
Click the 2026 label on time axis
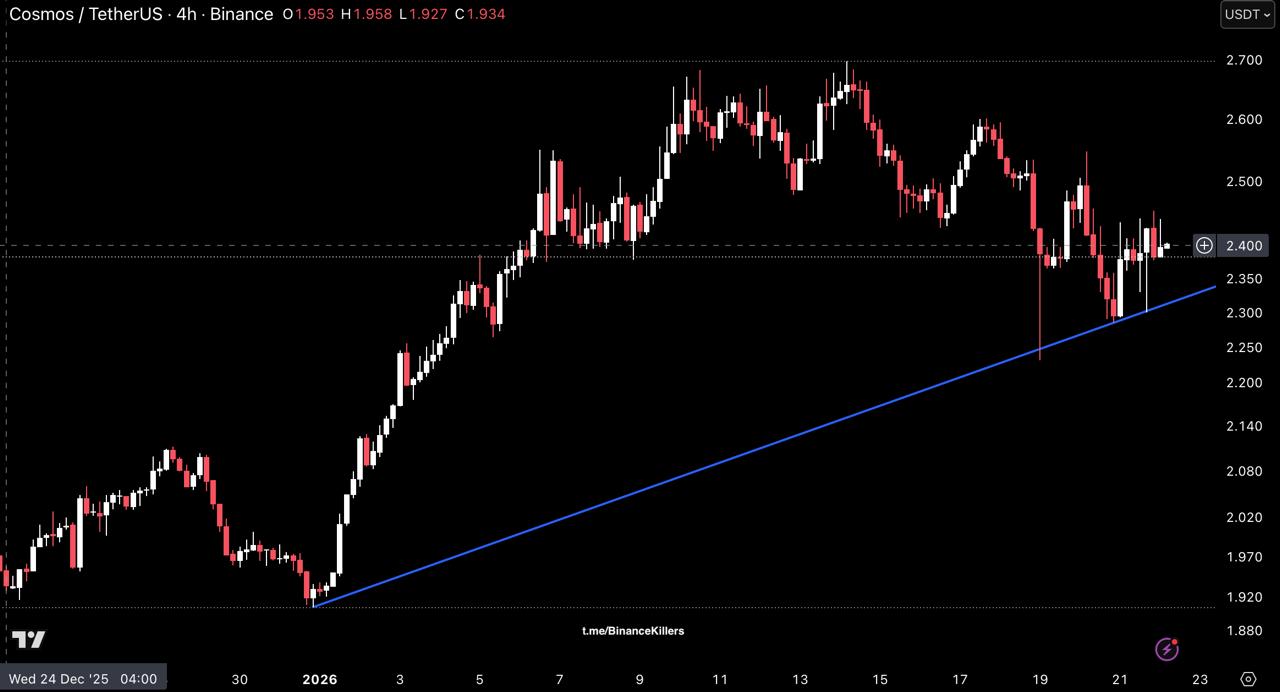pyautogui.click(x=320, y=679)
